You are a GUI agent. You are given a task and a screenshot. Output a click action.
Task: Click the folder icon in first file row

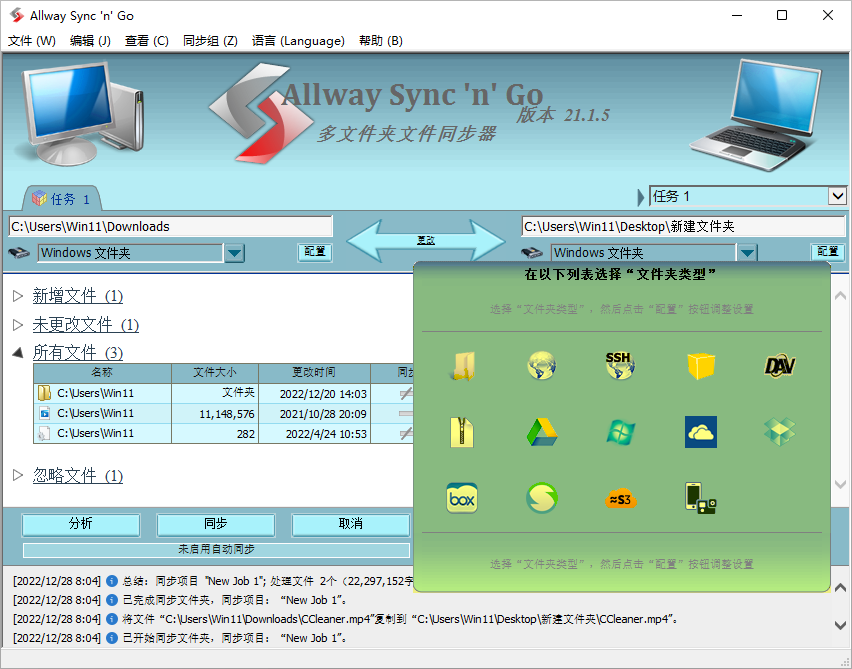click(x=44, y=393)
